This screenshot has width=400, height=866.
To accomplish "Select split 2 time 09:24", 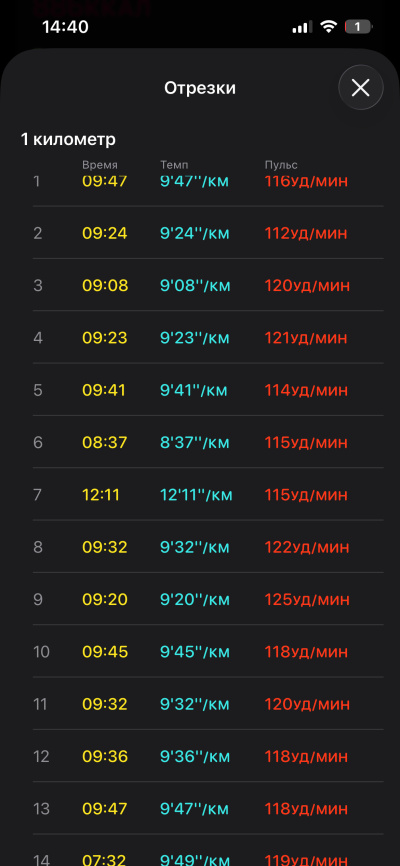I will [x=105, y=233].
